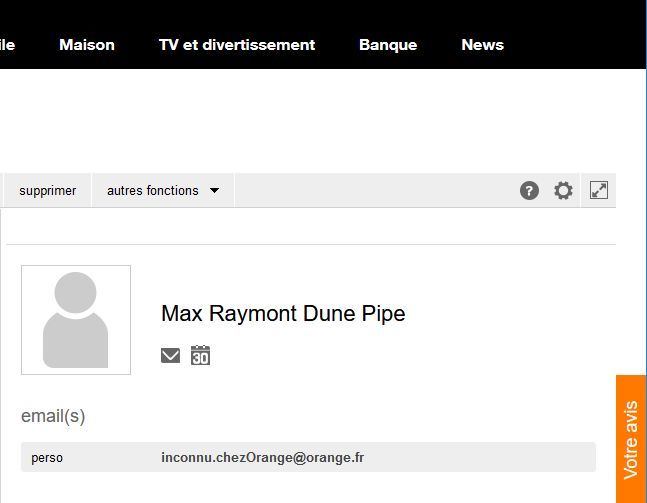The width and height of the screenshot is (647, 503).
Task: Open the Maison menu
Action: tap(87, 45)
